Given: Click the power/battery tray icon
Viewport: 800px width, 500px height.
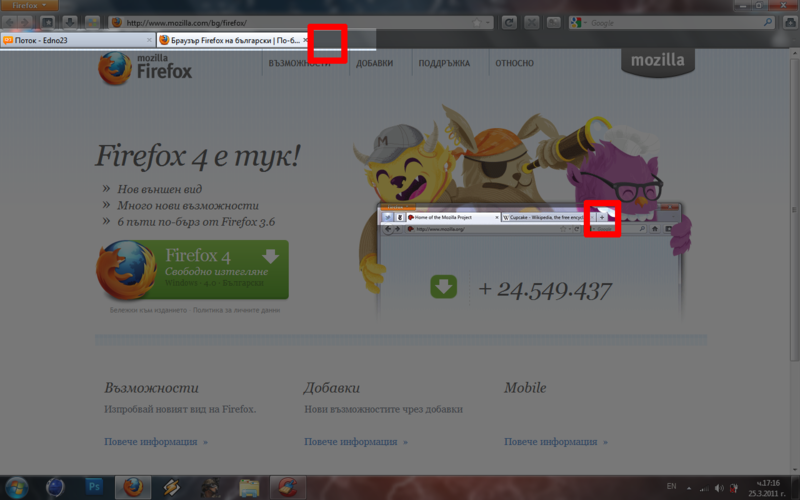Looking at the screenshot, I should (x=734, y=488).
